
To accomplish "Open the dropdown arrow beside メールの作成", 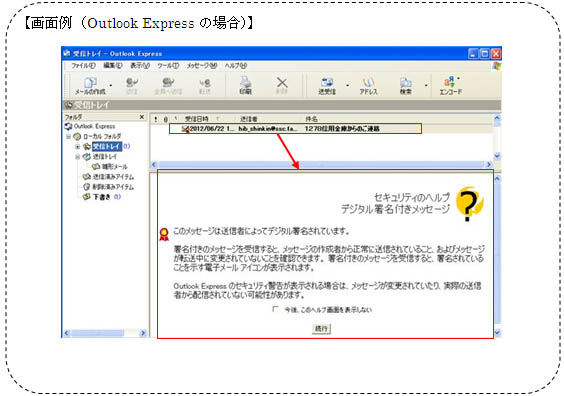I will [111, 86].
